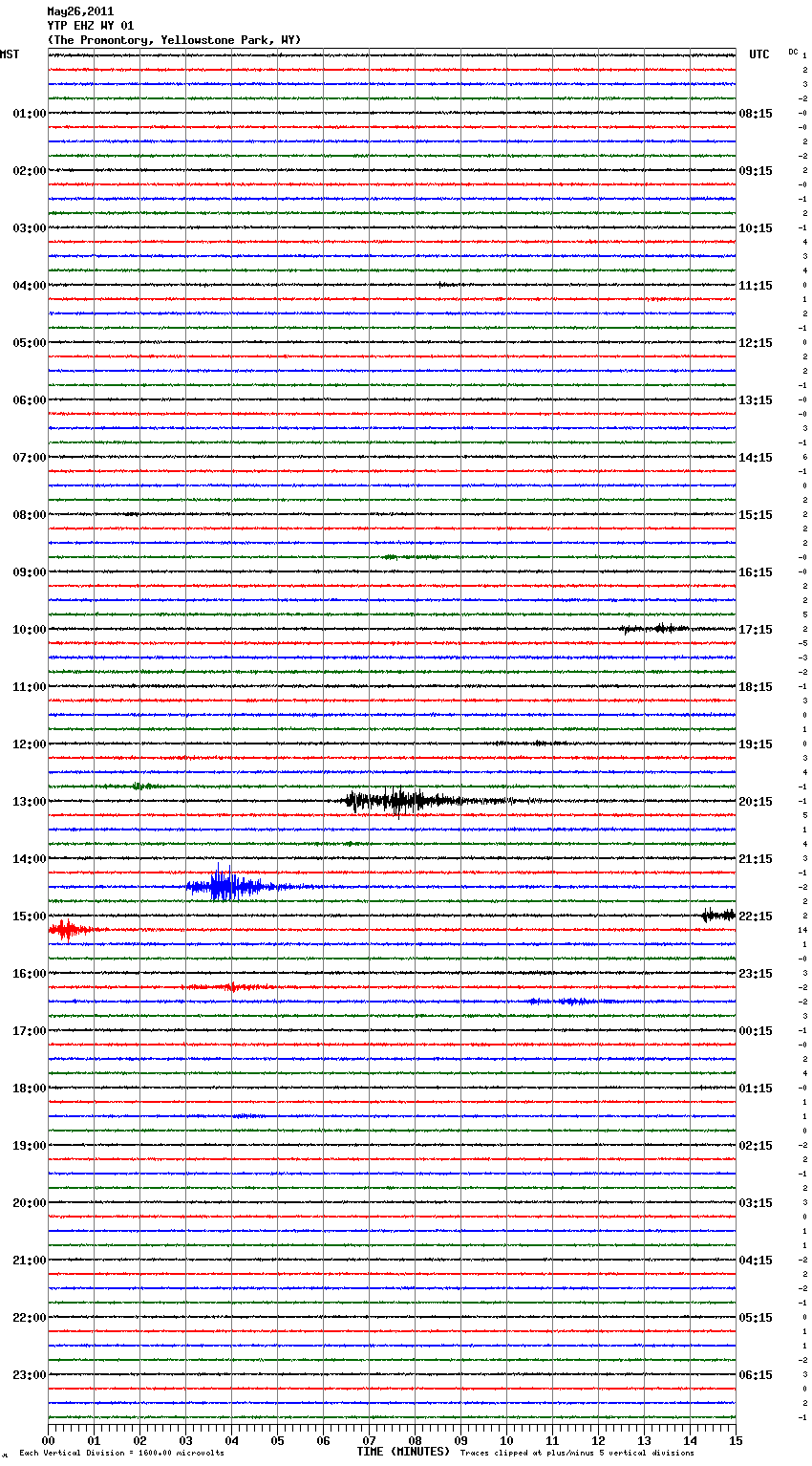Select the 15:00 MST hour label
The image size is (812, 1466).
(x=30, y=916)
